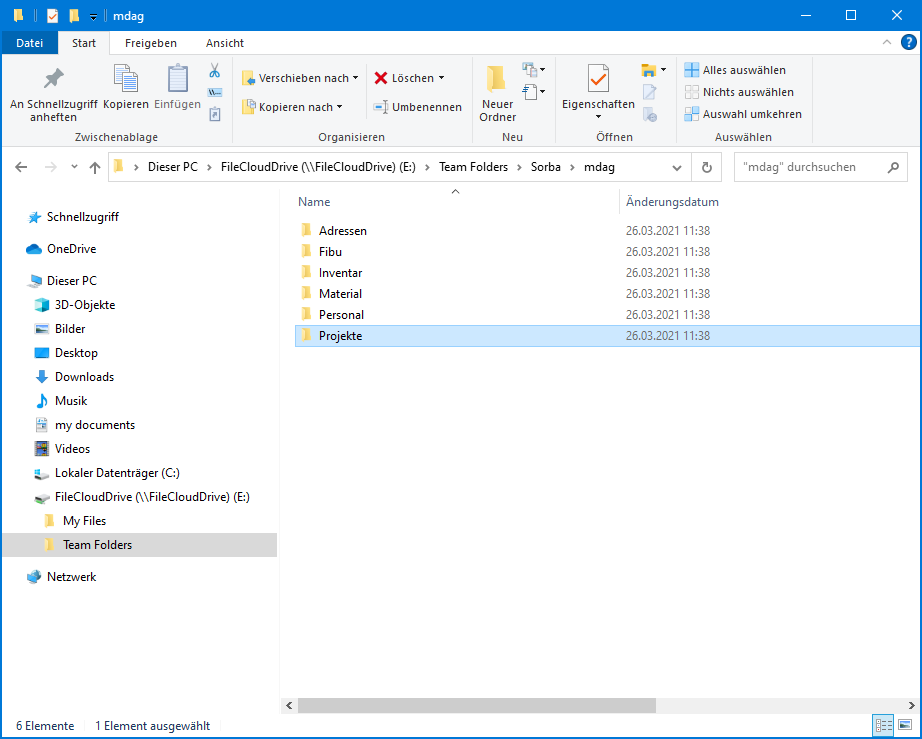Screen dimensions: 922x739
Task: Select the Fibu folder row
Action: tap(608, 252)
